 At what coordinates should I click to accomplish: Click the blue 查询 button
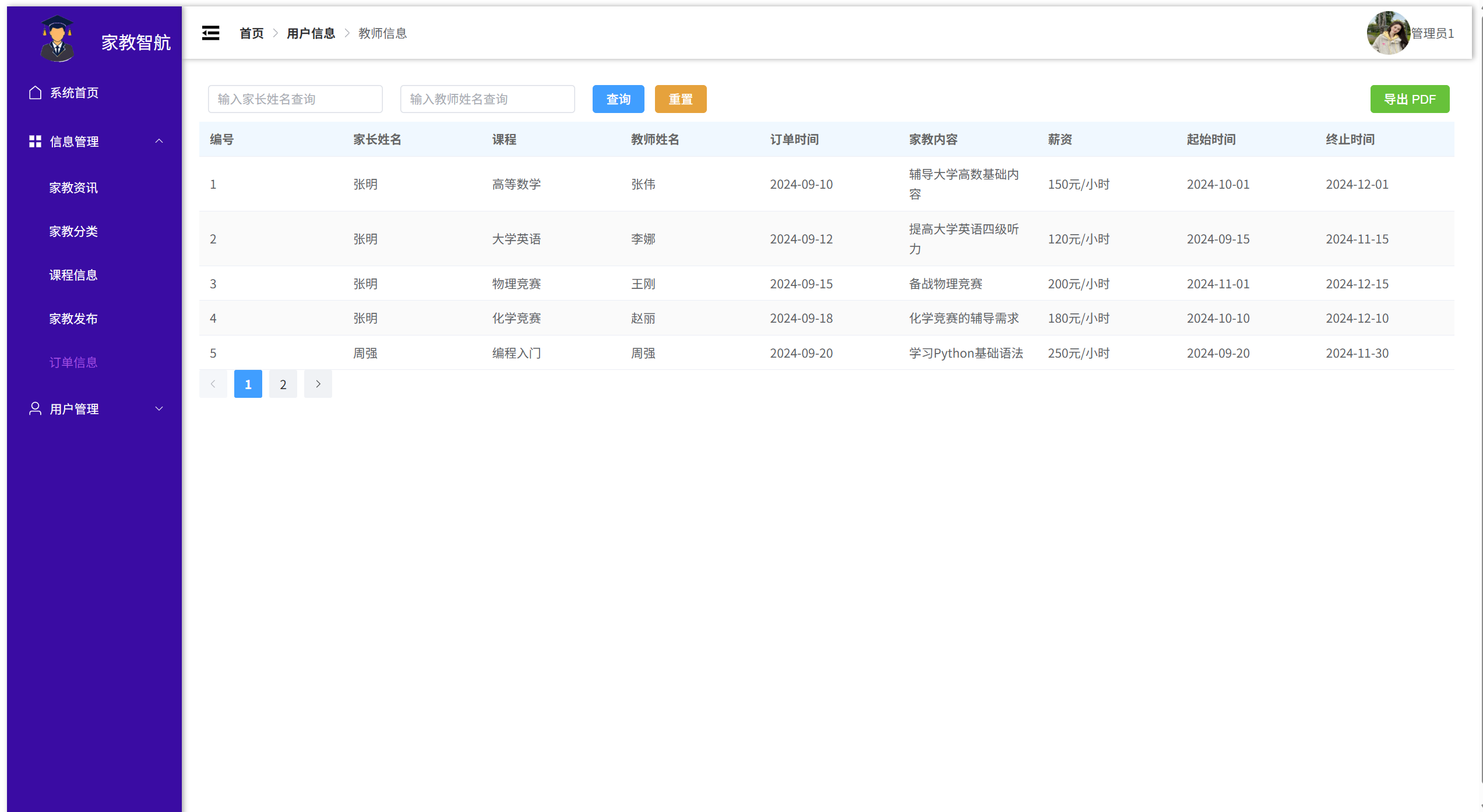(618, 99)
